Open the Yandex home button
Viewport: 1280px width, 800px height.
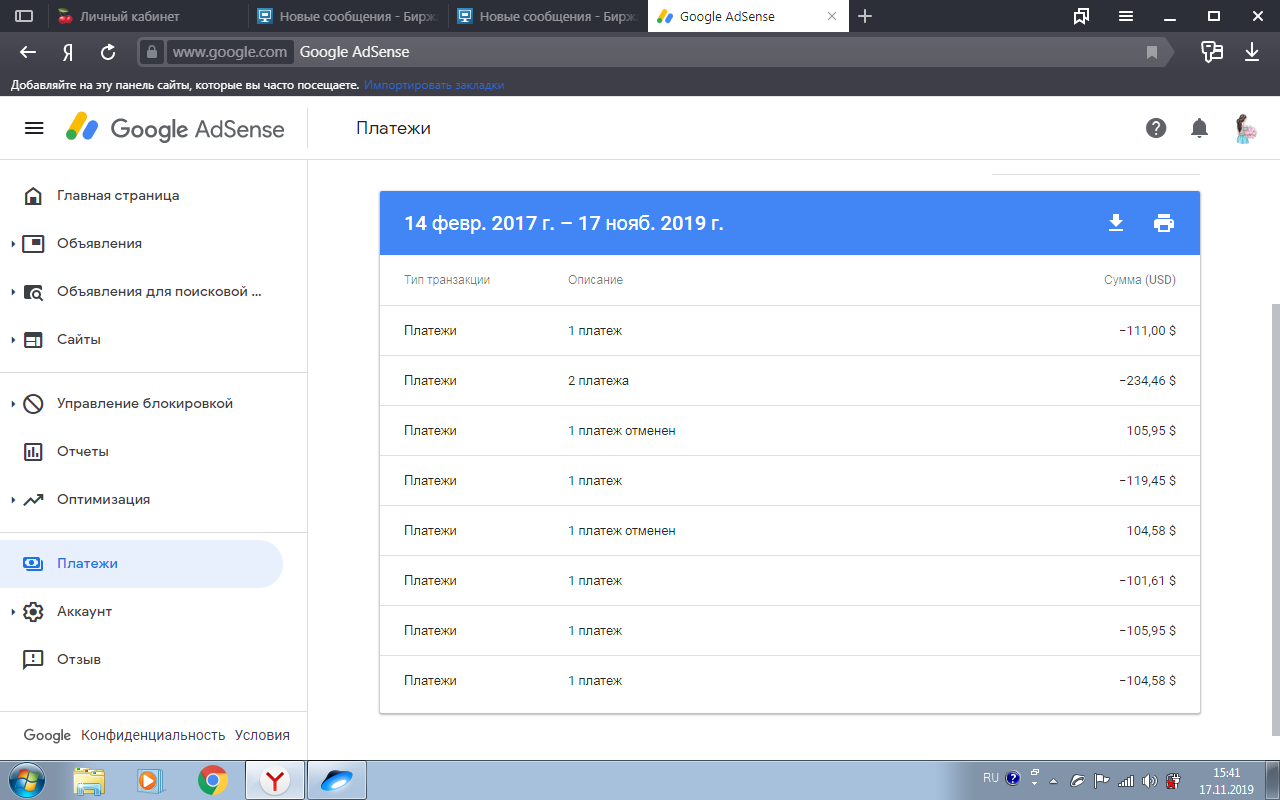click(x=68, y=52)
